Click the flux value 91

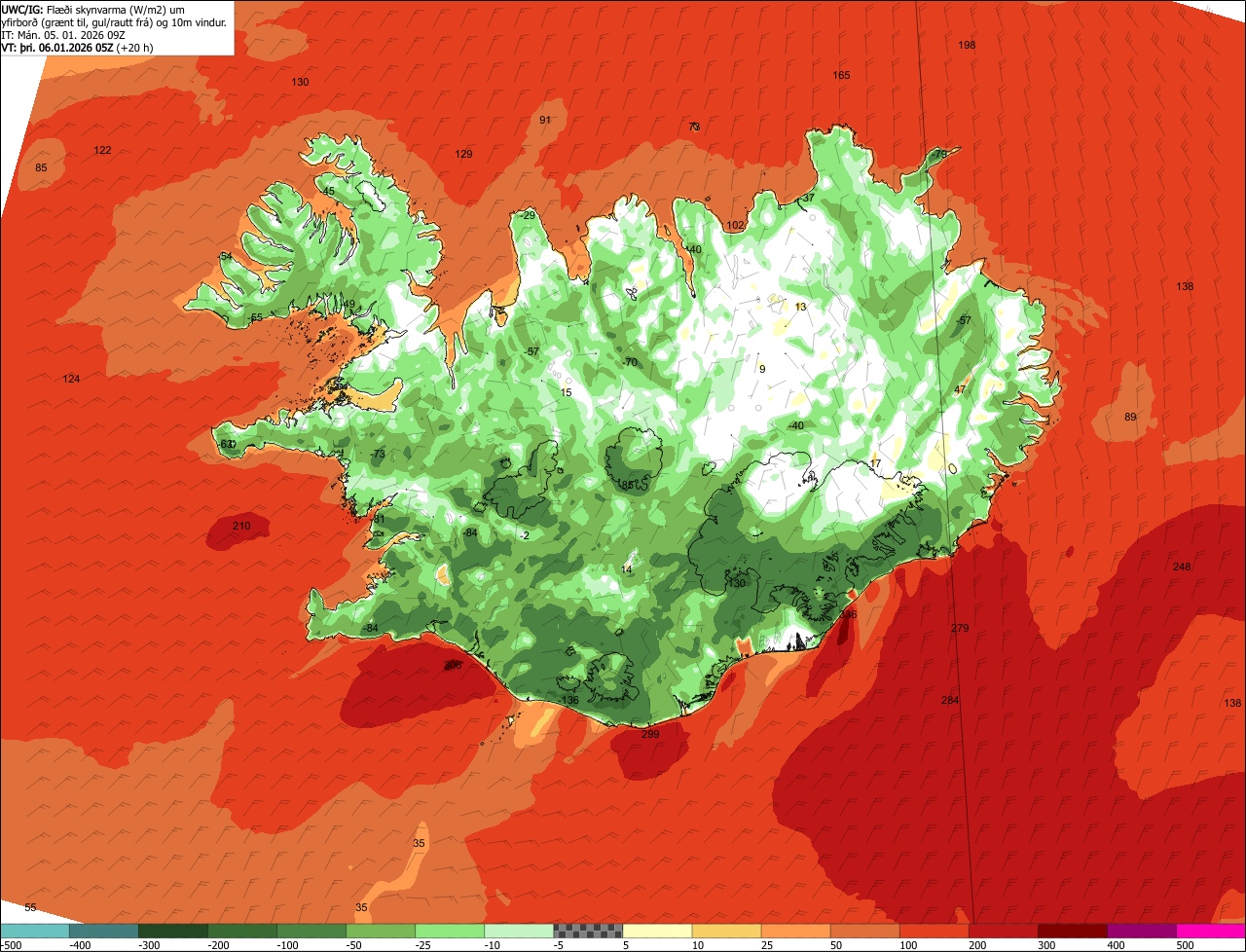tap(545, 120)
